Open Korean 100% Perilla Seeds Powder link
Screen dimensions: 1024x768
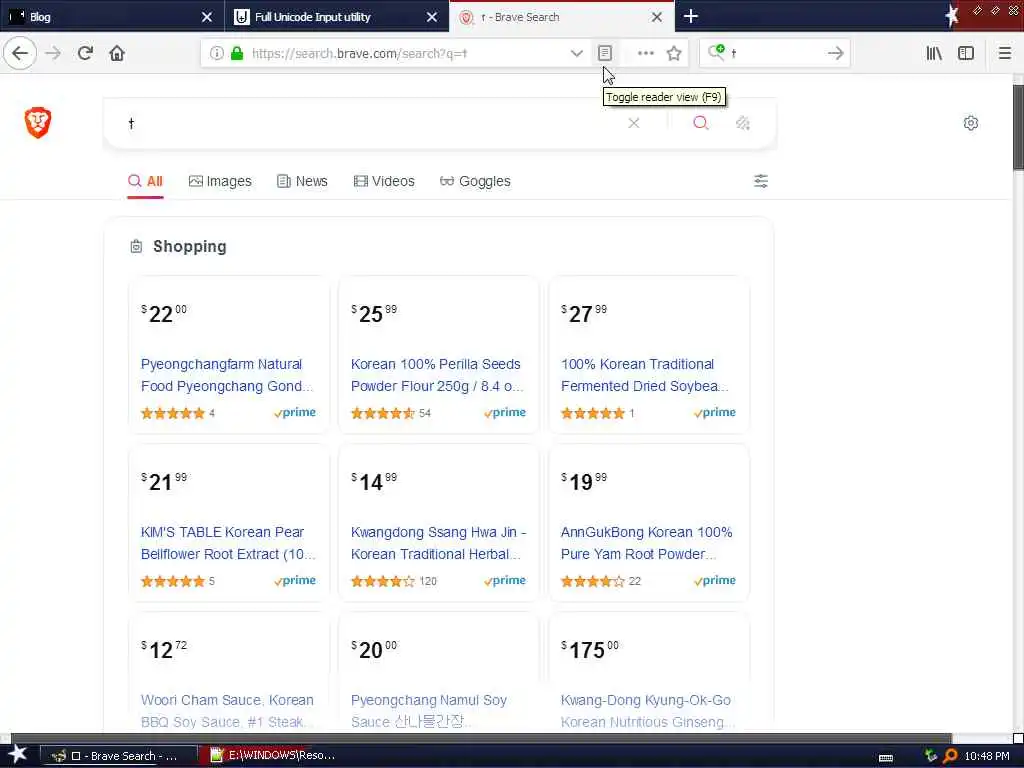[x=437, y=375]
